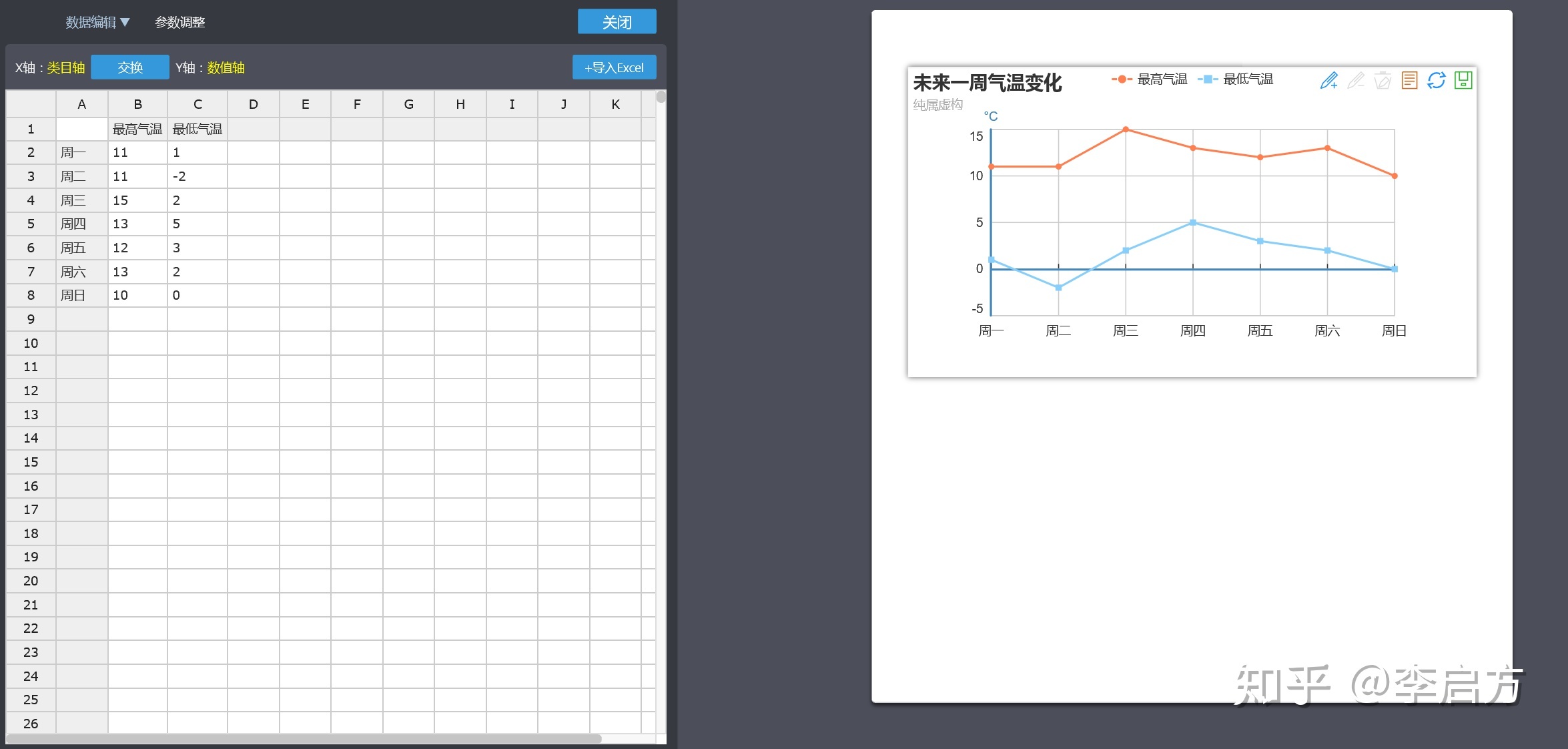Screen dimensions: 1568x749
Task: Select column B header in the spreadsheet
Action: [x=137, y=104]
